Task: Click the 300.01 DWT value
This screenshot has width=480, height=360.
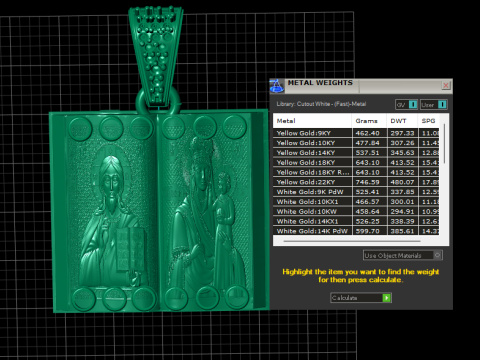Action: tap(402, 202)
